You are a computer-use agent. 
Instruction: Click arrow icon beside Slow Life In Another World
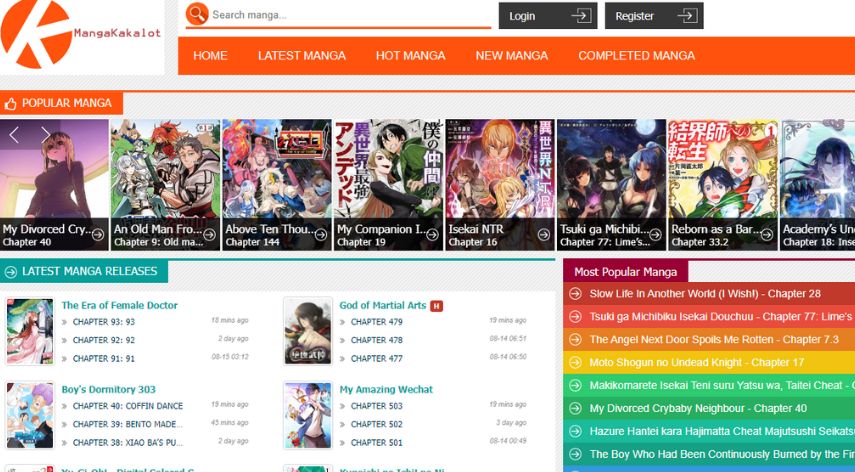tap(575, 294)
